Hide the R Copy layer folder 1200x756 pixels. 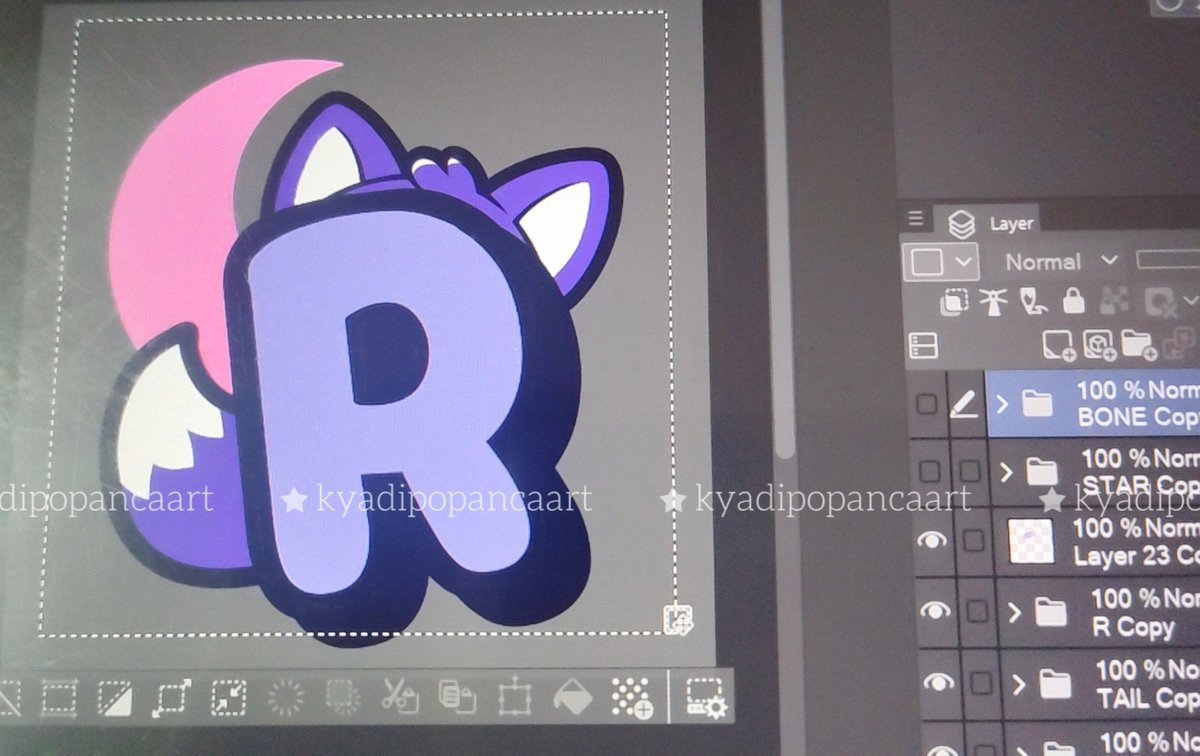coord(935,610)
